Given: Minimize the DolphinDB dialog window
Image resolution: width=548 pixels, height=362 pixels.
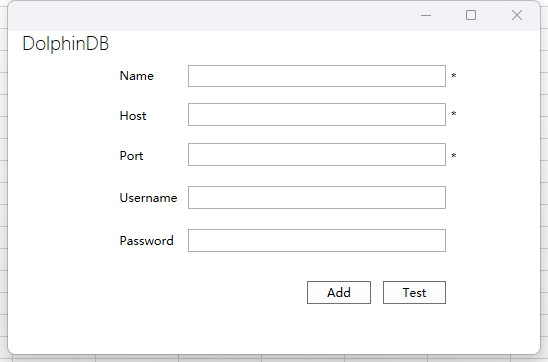Looking at the screenshot, I should [x=426, y=15].
